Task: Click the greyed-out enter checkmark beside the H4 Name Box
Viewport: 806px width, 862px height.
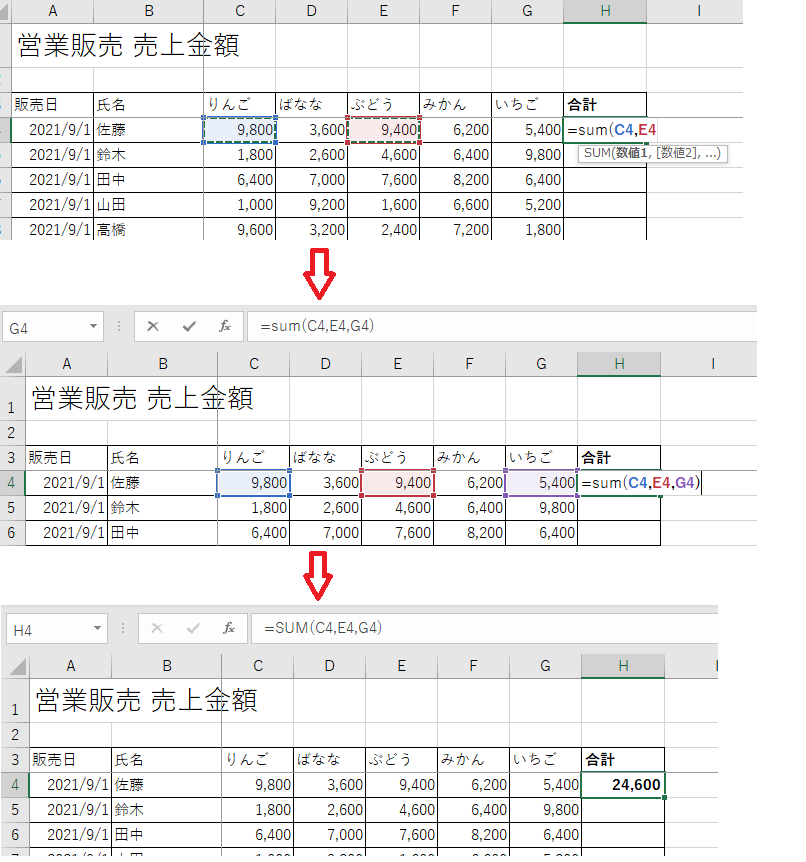Action: coord(193,628)
